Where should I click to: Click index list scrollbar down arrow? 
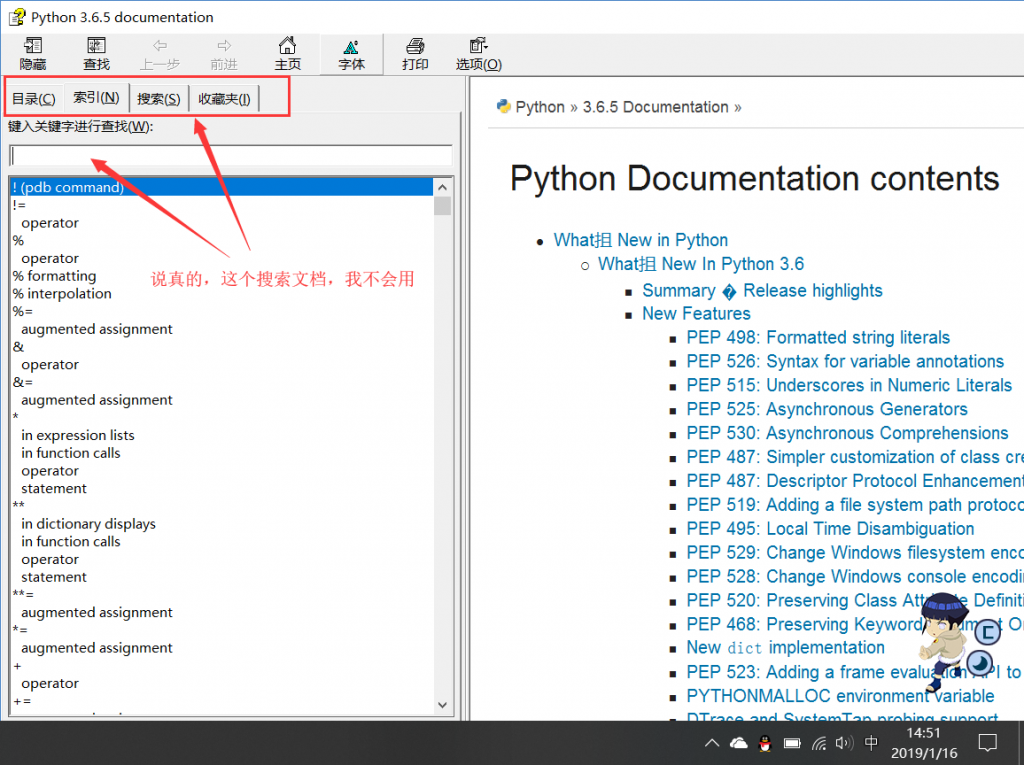tap(443, 706)
